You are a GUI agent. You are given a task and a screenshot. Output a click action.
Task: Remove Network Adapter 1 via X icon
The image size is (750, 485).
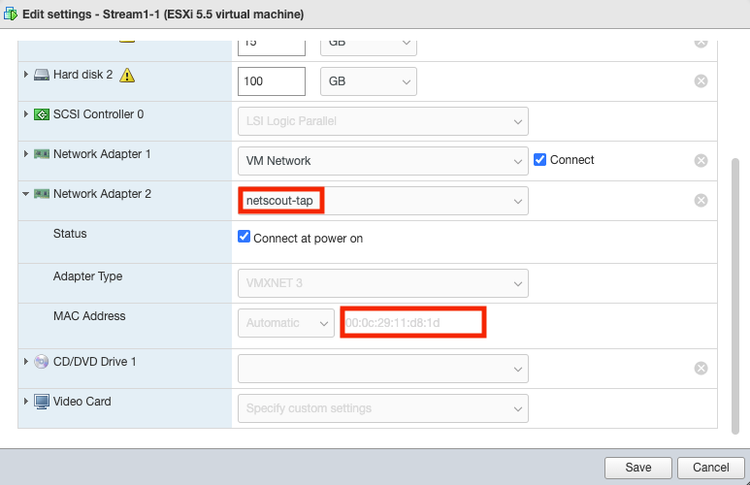click(x=701, y=160)
